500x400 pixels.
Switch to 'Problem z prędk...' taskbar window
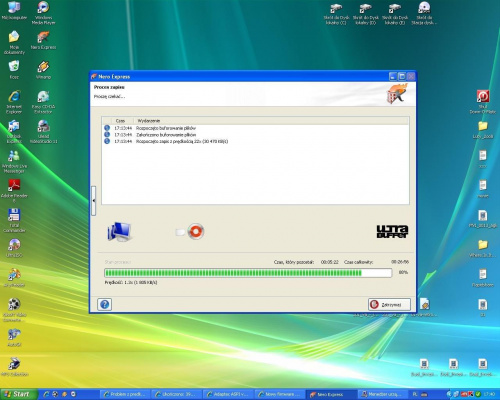[124, 394]
